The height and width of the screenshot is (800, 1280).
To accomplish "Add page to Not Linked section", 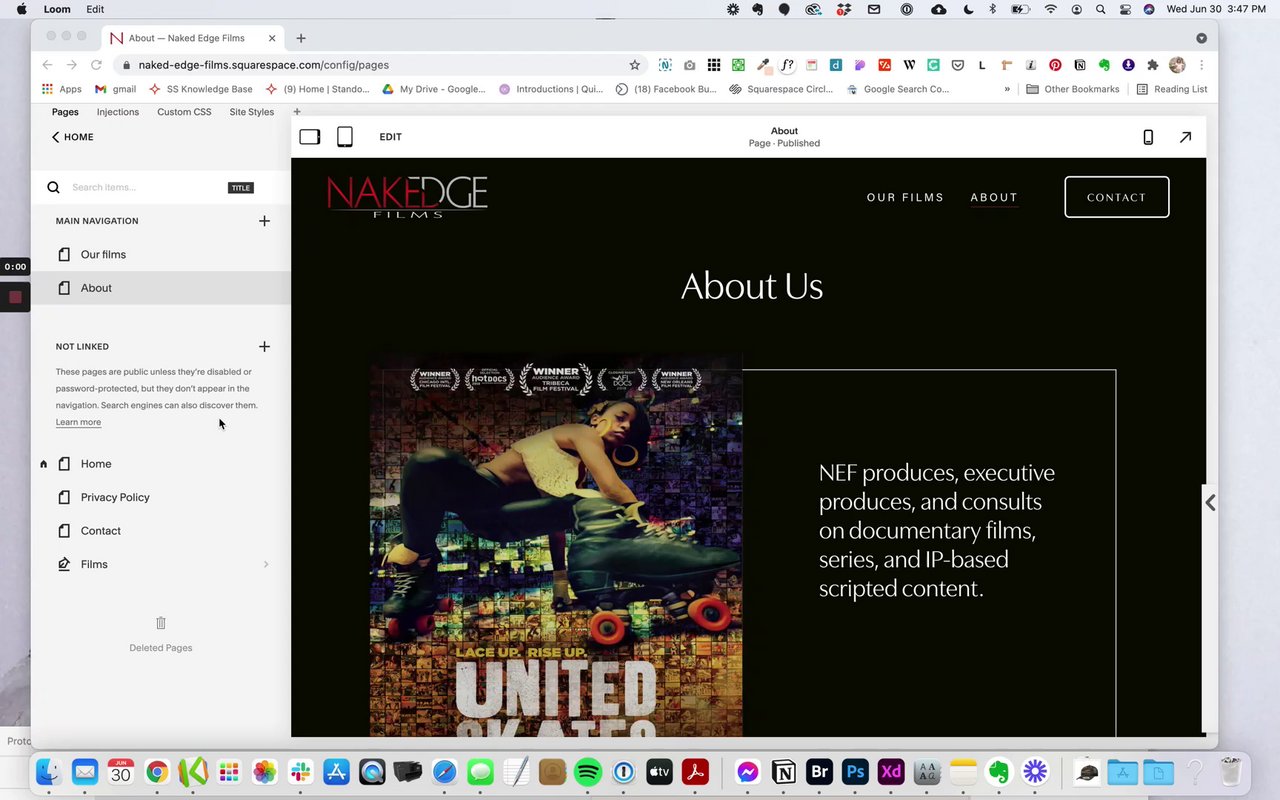I will coord(264,347).
